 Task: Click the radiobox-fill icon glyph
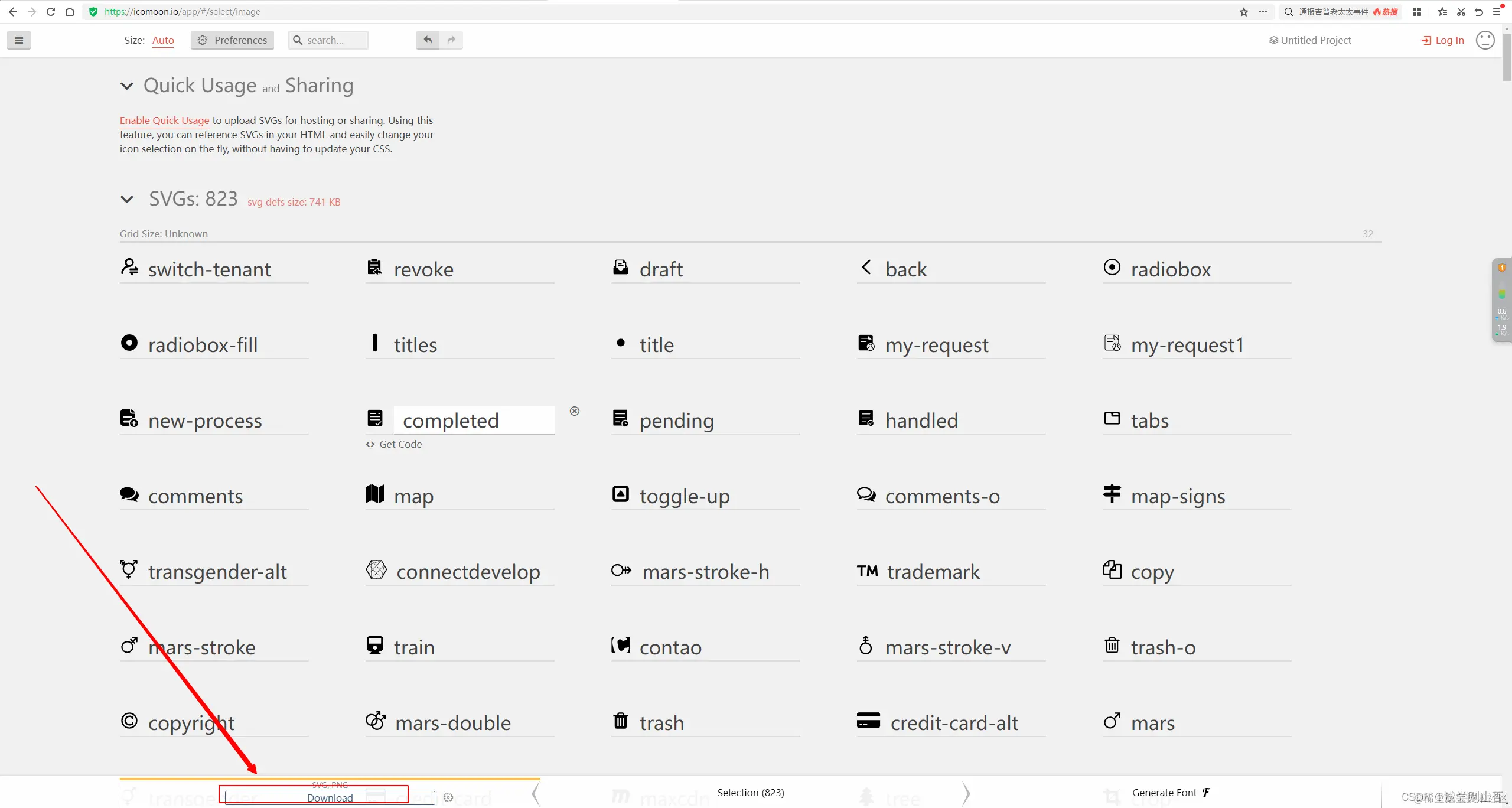(x=129, y=343)
